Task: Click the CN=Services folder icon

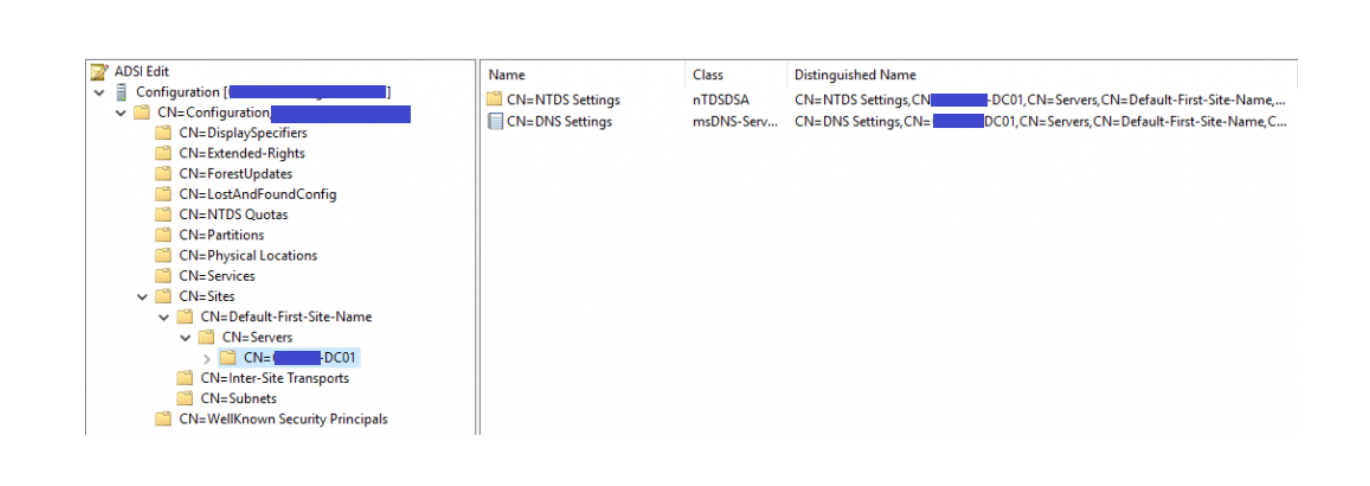Action: (164, 276)
